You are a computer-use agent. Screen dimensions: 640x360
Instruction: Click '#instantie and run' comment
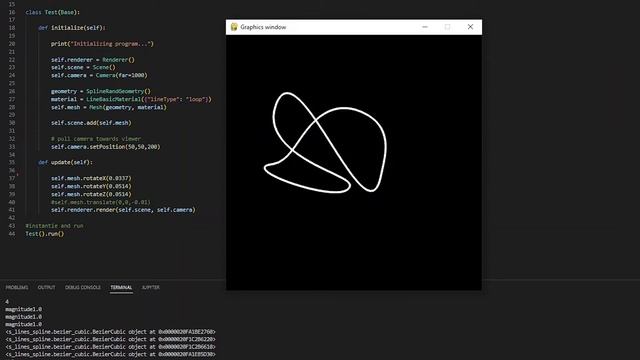tap(54, 226)
